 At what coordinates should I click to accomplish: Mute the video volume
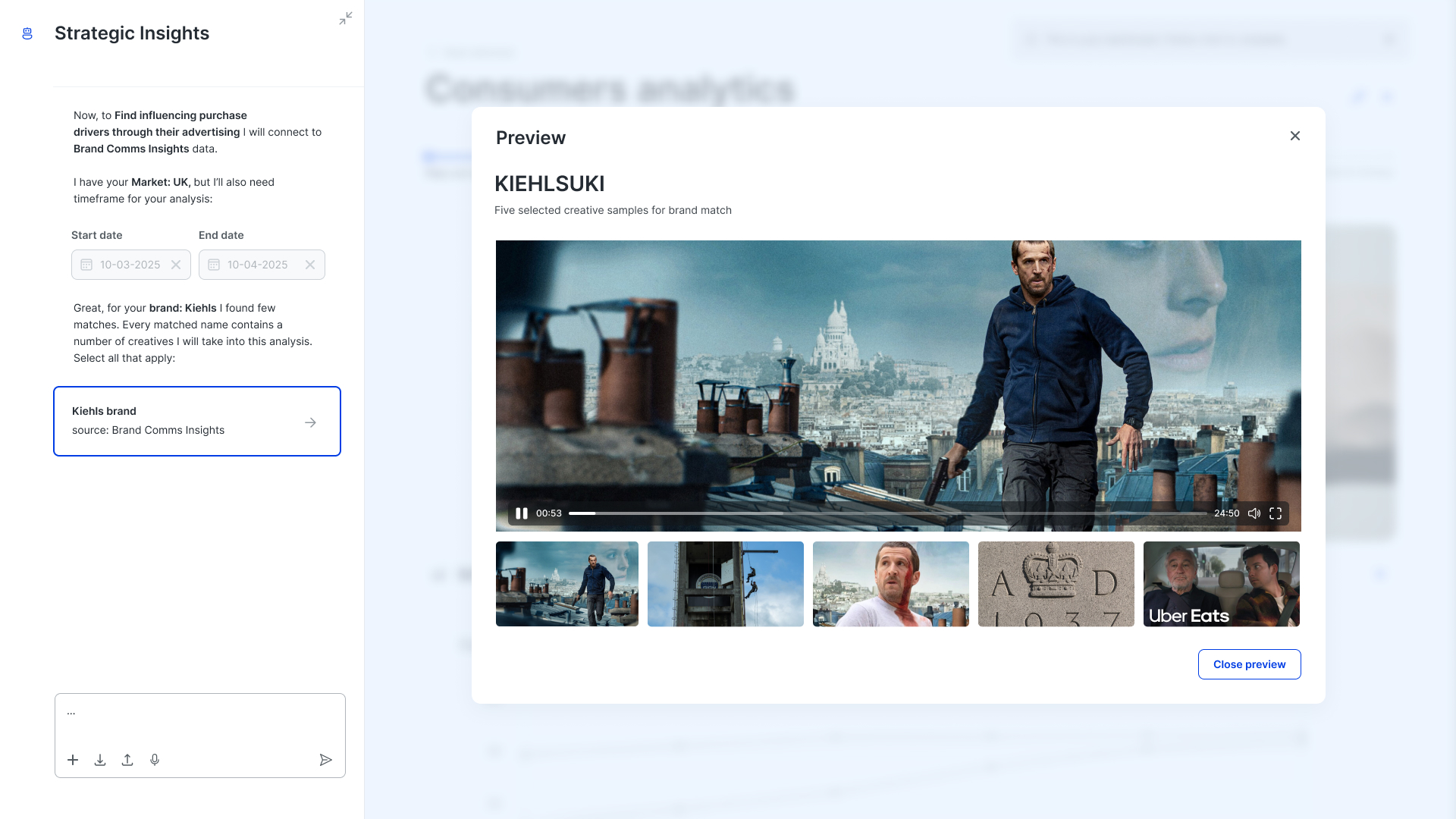pos(1254,513)
